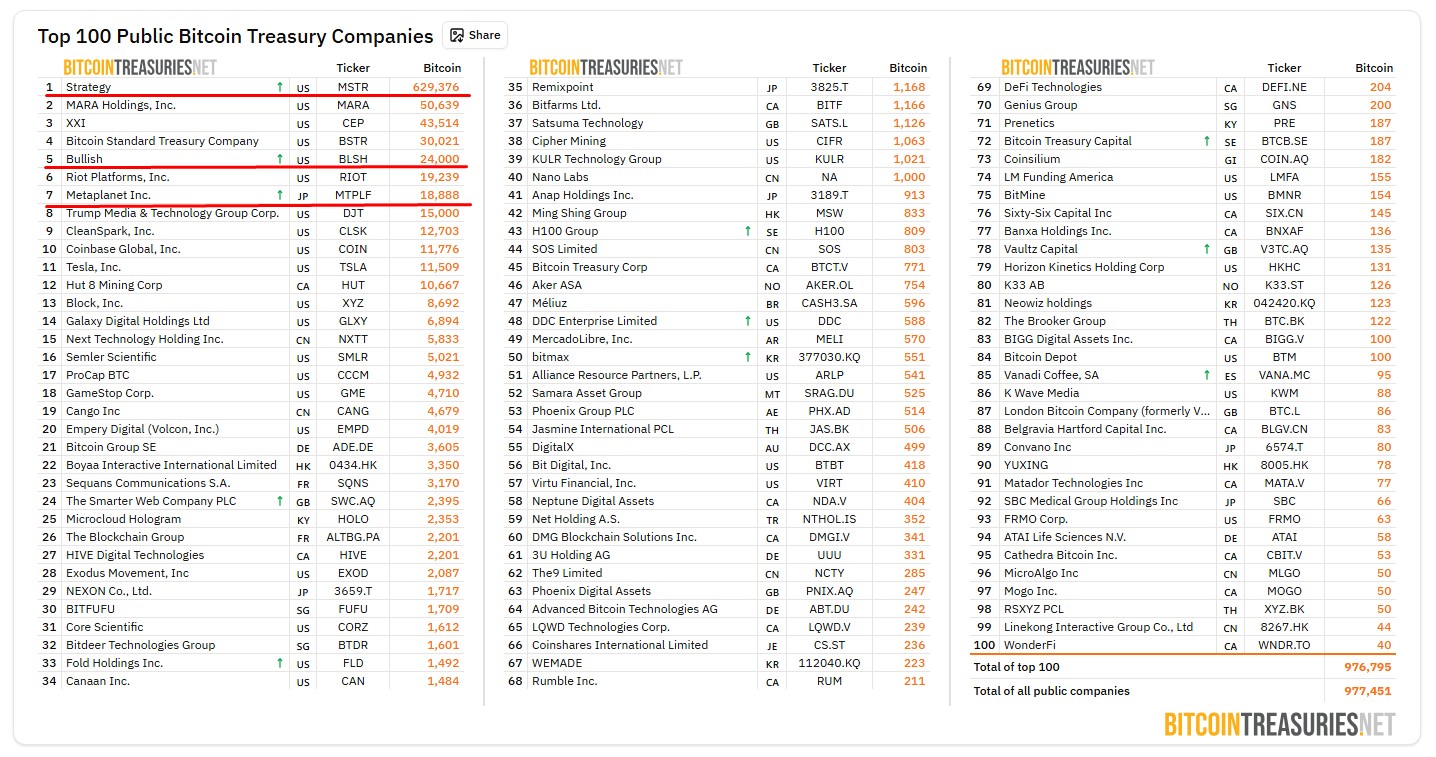Click the XXI company name
The image size is (1436, 757).
tap(76, 123)
